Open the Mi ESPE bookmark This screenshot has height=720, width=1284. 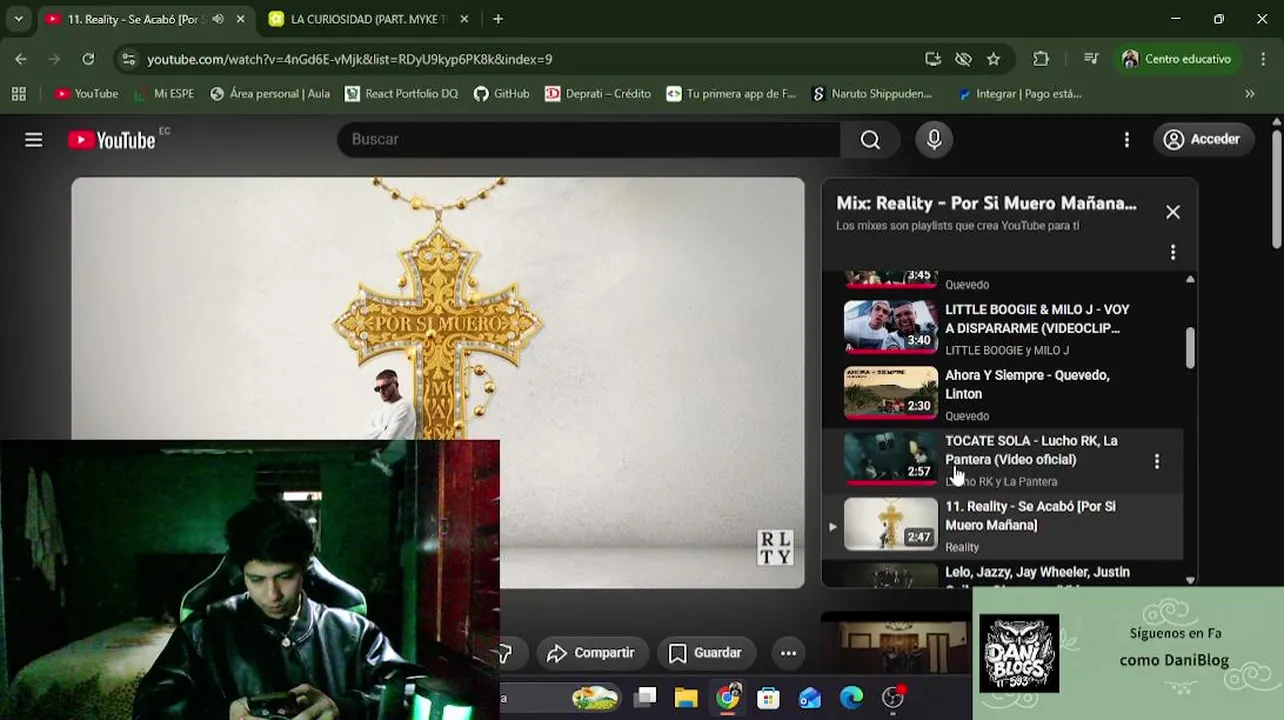[163, 94]
